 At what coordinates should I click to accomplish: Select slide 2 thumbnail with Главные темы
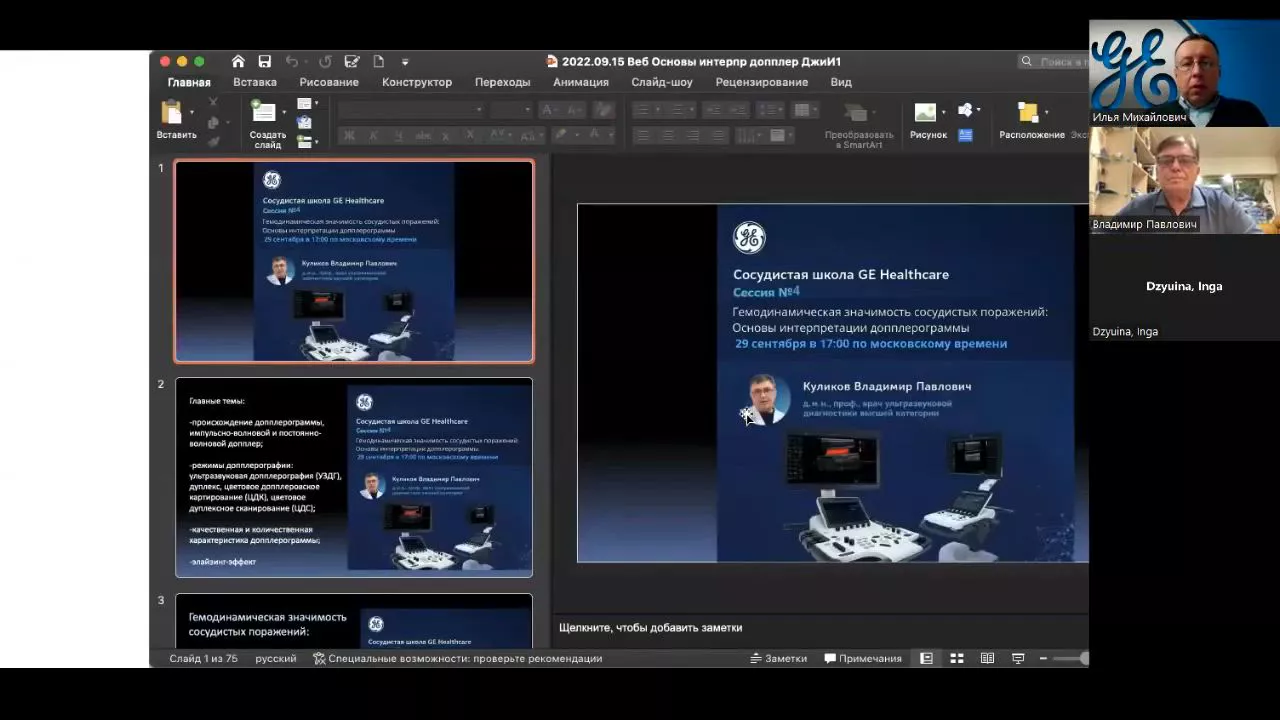[354, 477]
